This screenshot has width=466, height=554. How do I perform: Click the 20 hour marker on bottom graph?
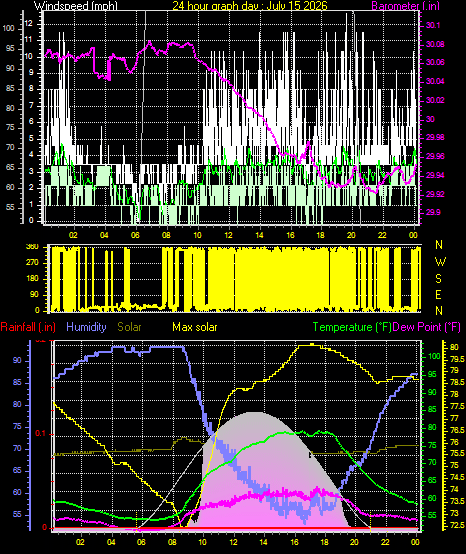coord(355,542)
